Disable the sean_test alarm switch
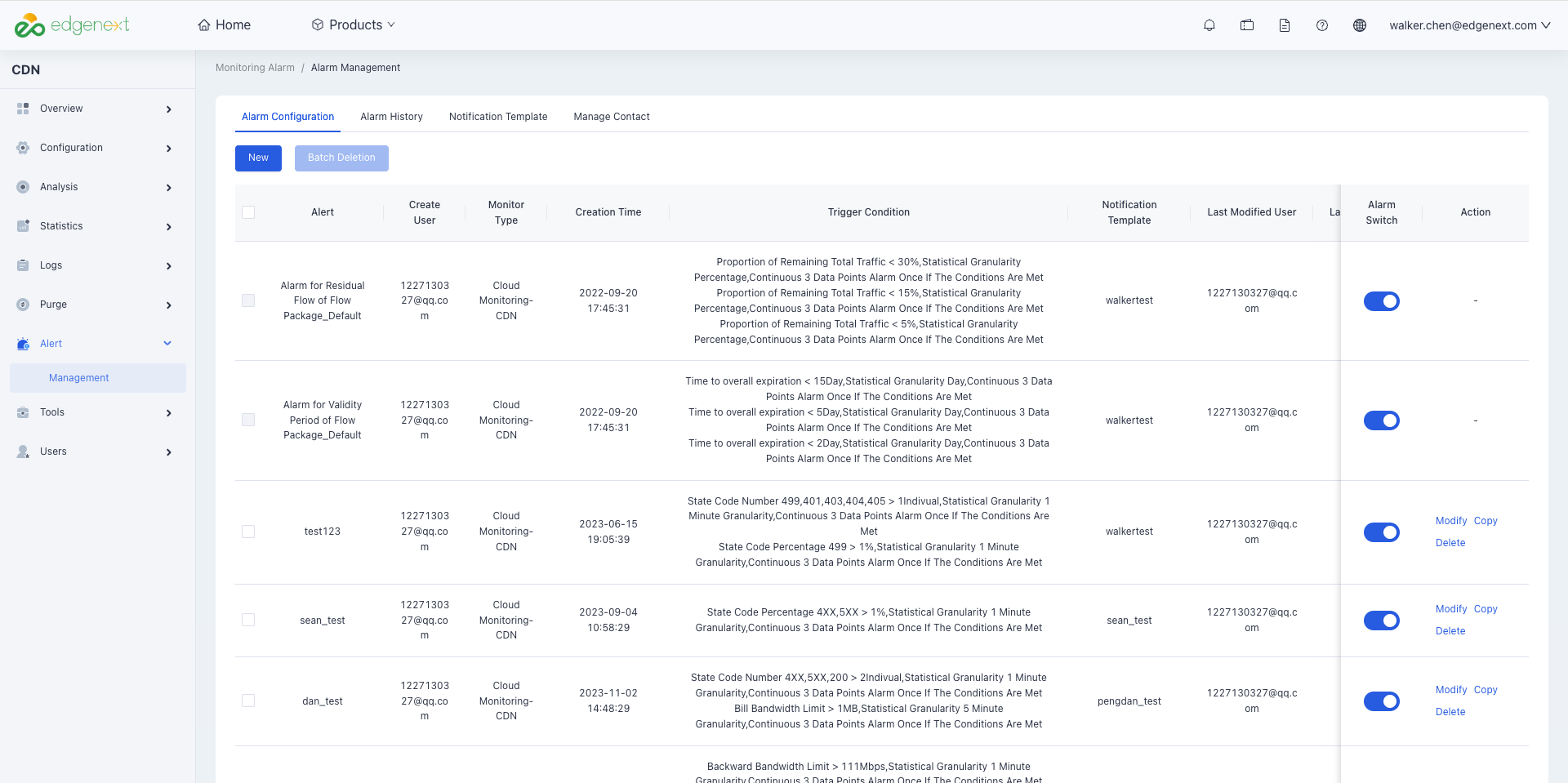1568x783 pixels. click(1382, 621)
